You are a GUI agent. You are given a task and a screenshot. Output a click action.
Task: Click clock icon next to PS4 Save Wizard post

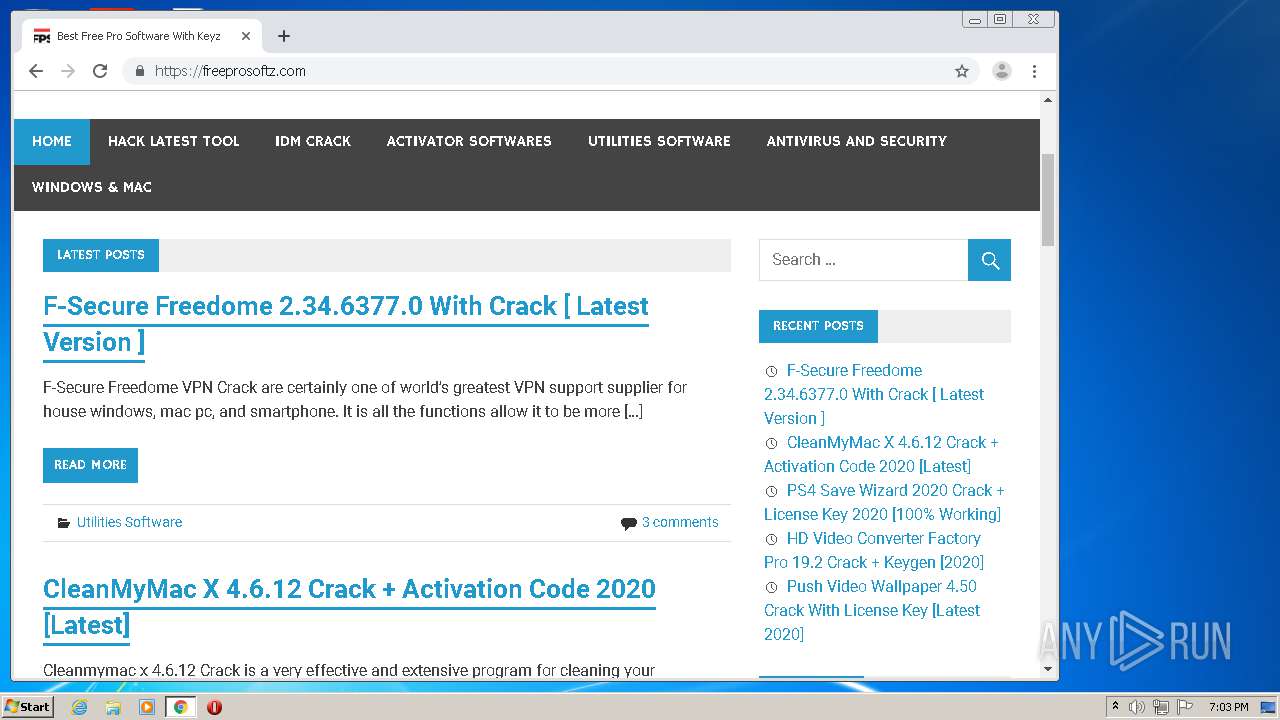771,491
